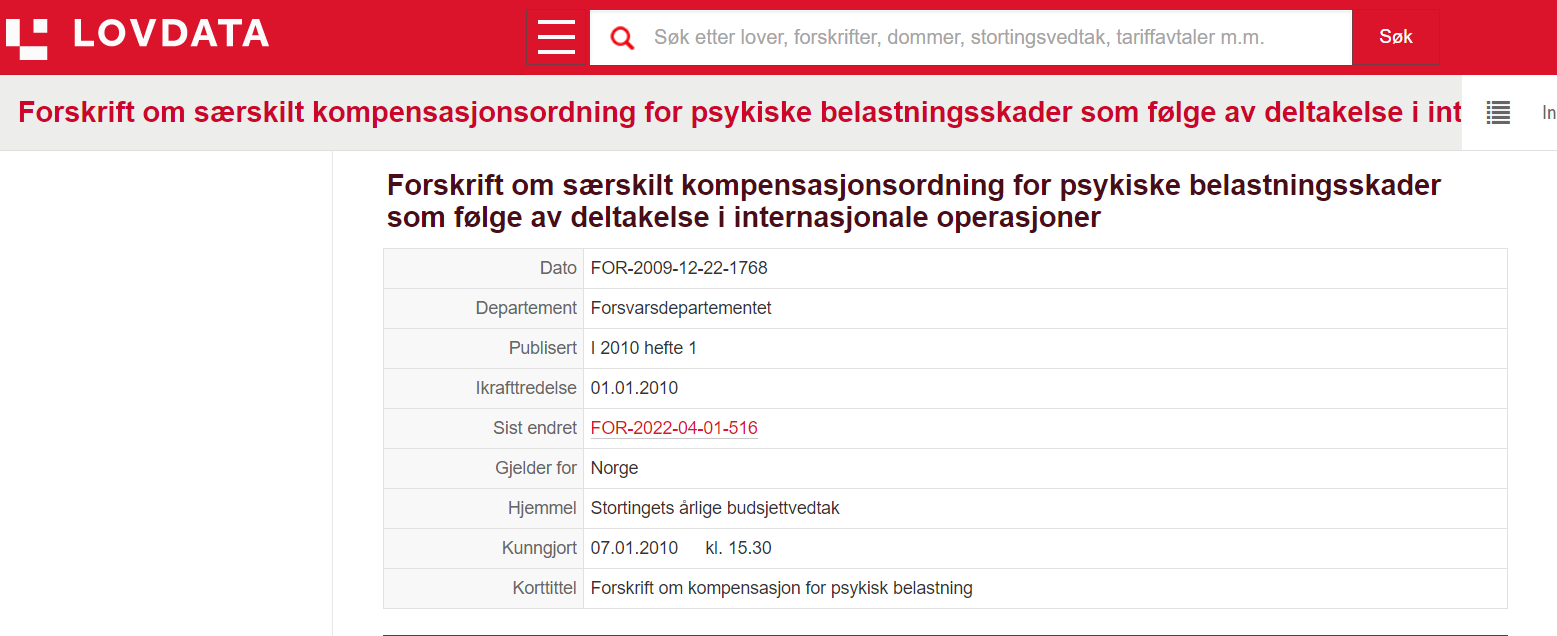Click the 'Gjelder for' row label
The height and width of the screenshot is (636, 1557).
[536, 468]
